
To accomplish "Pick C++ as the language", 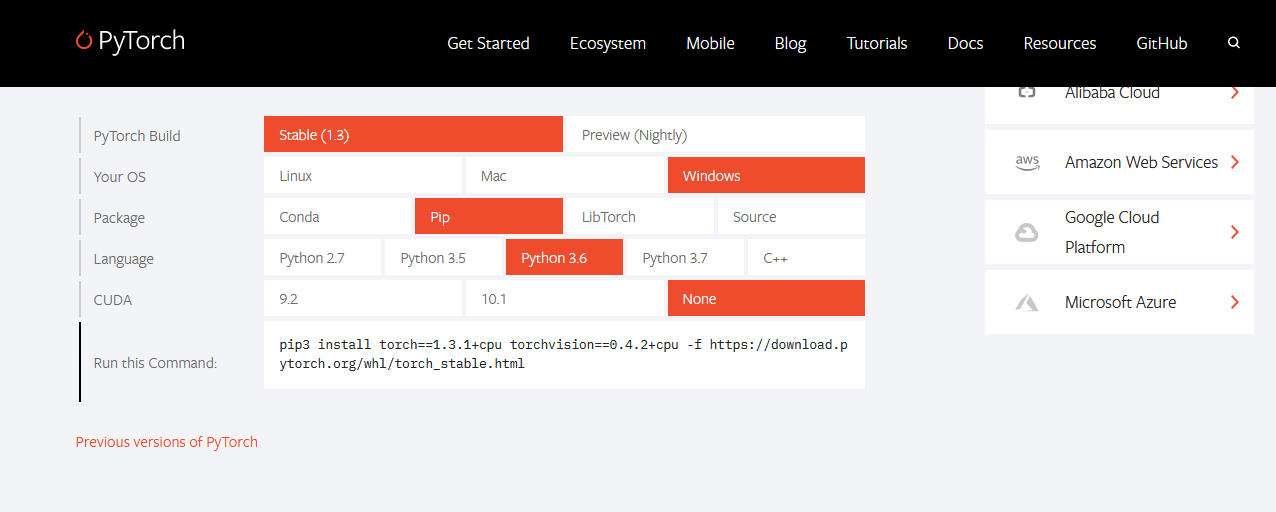I will click(x=806, y=257).
